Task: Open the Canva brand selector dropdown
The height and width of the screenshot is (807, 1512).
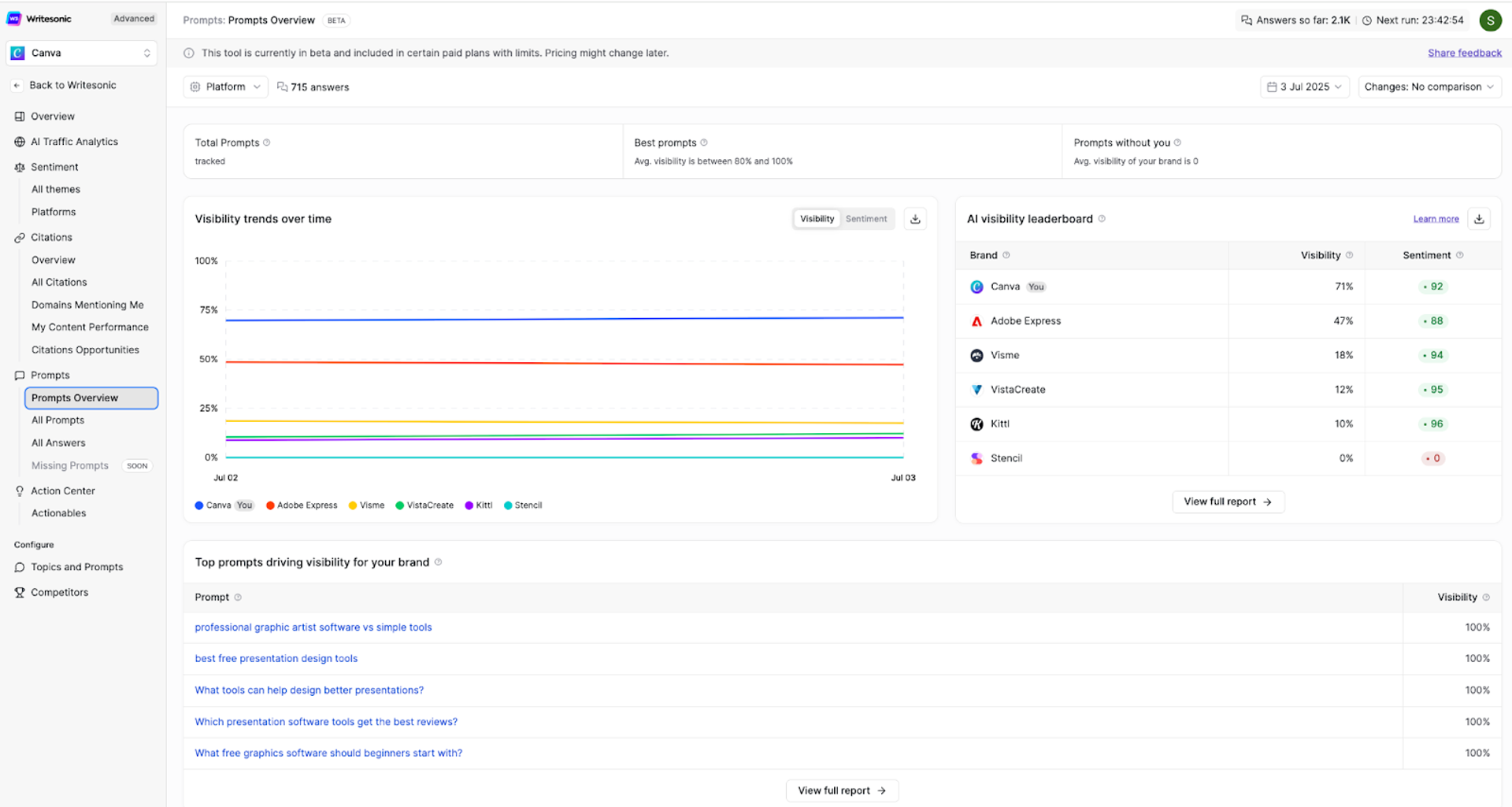Action: (82, 53)
